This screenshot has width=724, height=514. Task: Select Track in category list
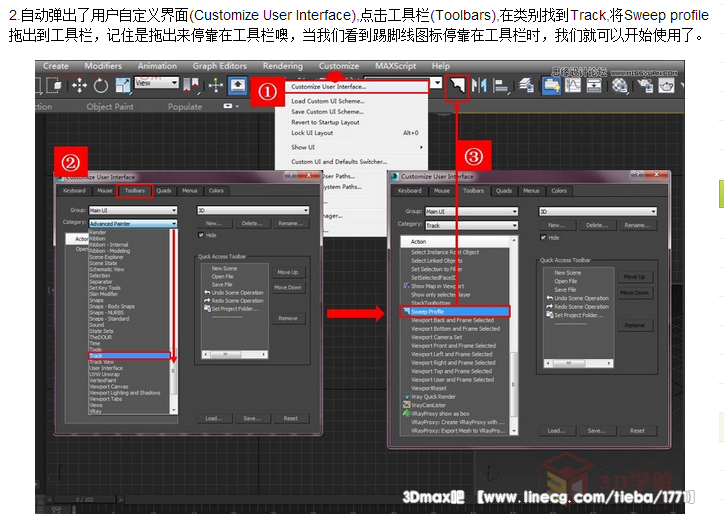click(129, 356)
